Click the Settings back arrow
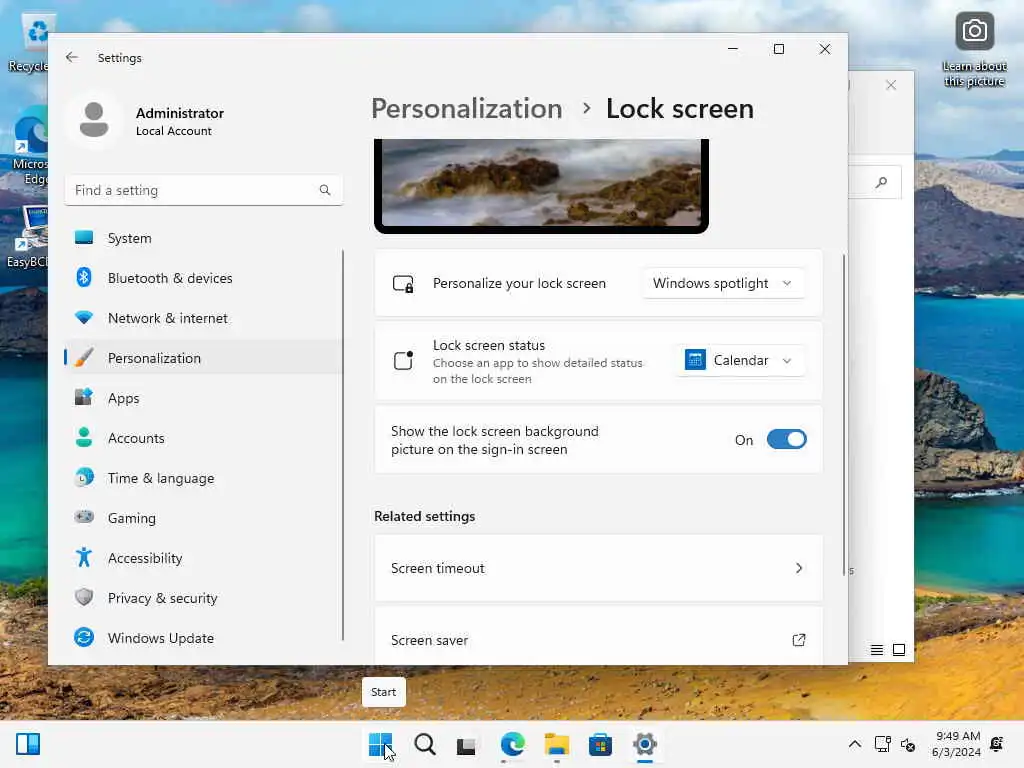Screen dimensions: 1024x768 (72, 57)
